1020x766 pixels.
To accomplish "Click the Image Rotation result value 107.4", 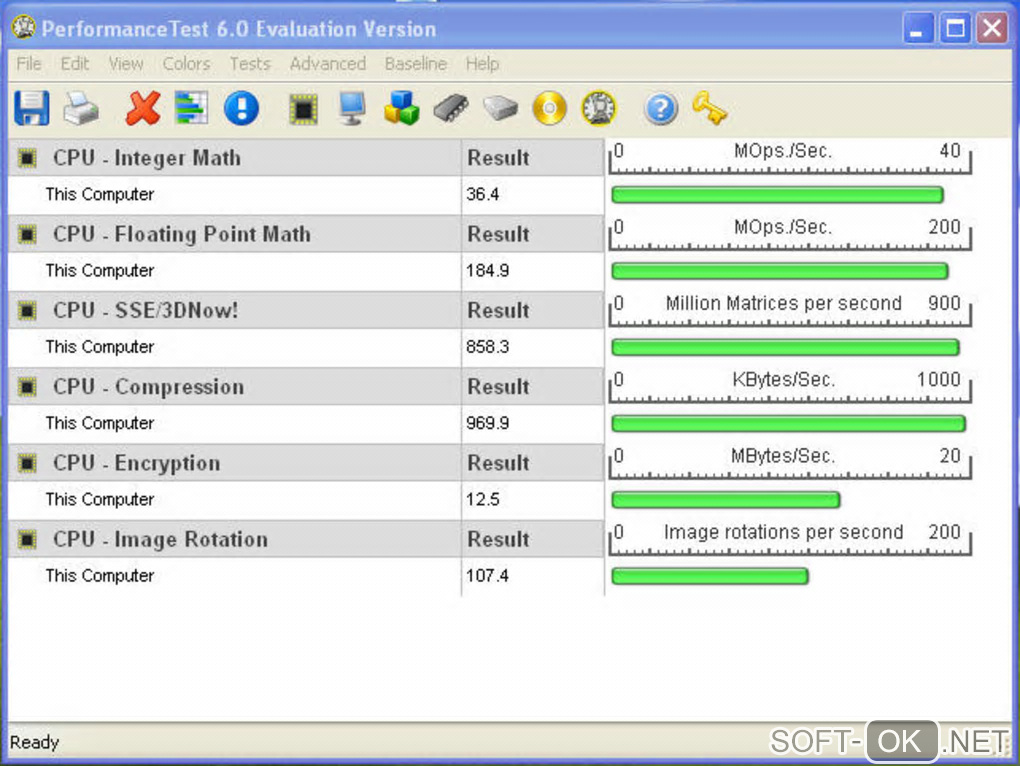I will (x=487, y=575).
